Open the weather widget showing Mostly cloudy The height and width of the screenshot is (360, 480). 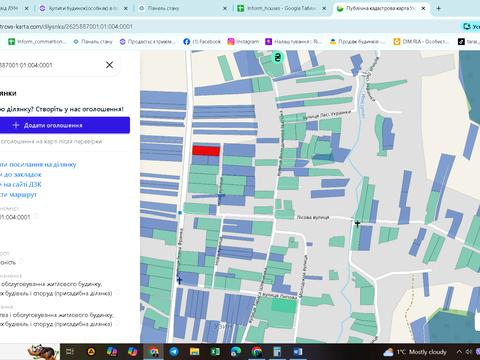coord(414,352)
